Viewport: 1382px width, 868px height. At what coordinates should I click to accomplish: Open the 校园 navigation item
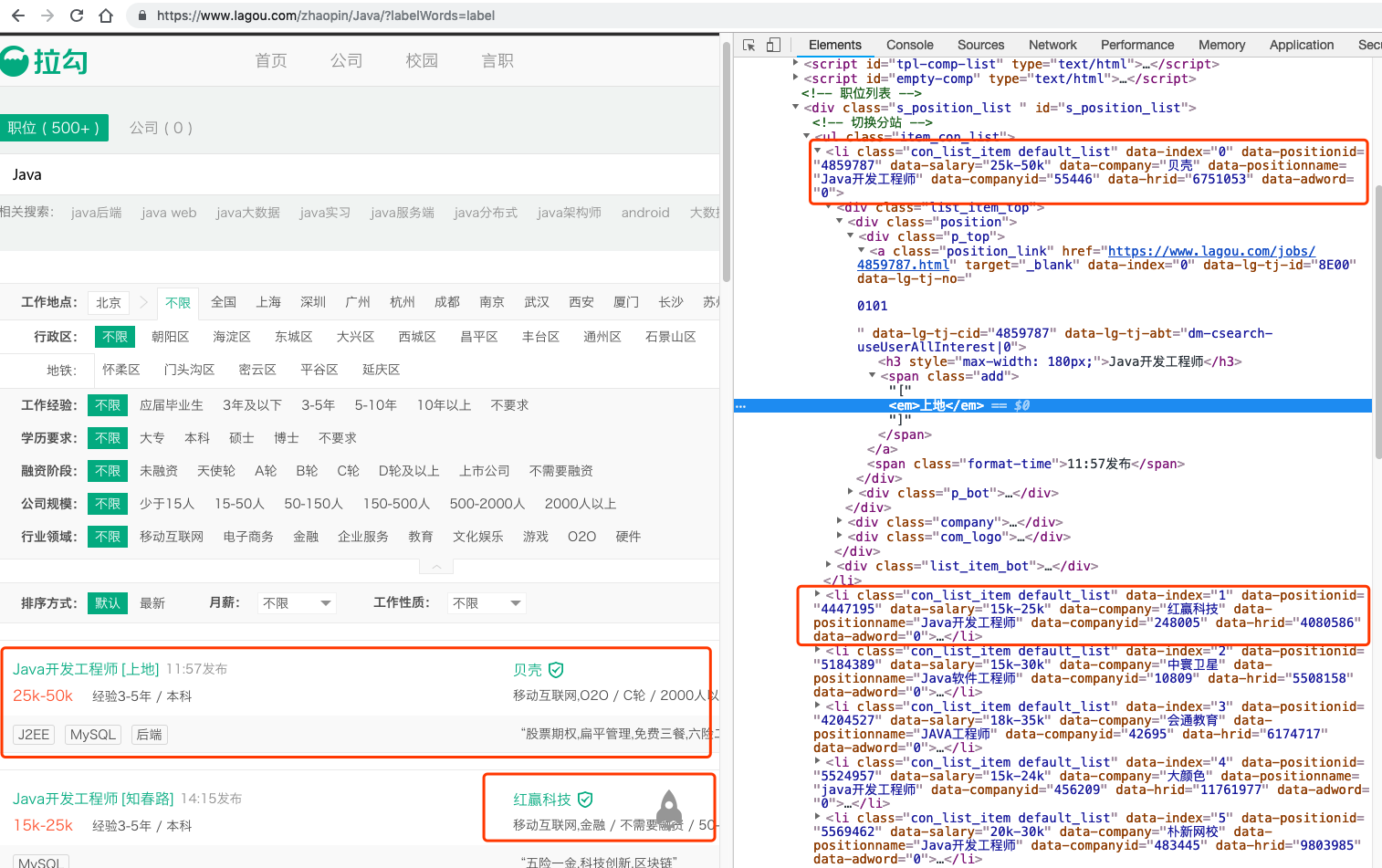click(422, 61)
